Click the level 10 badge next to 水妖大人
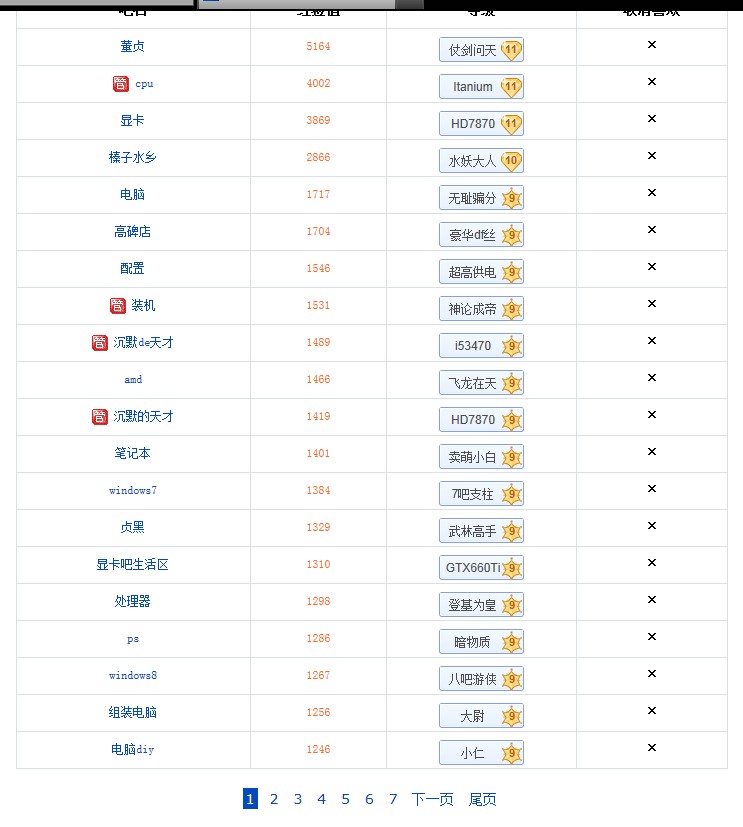Viewport: 743px width, 827px height. (511, 161)
